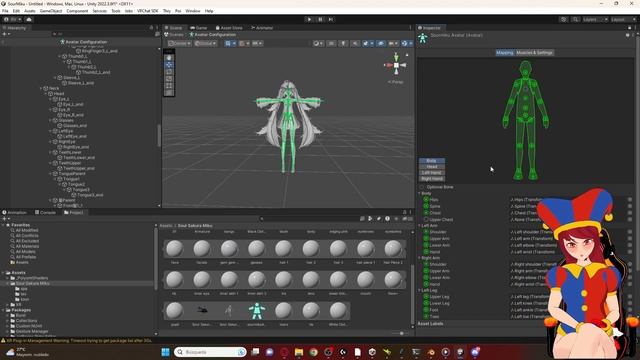Open the cloud services icon in top toolbar
Image resolution: width=640 pixels, height=360 pixels.
click(29, 19)
